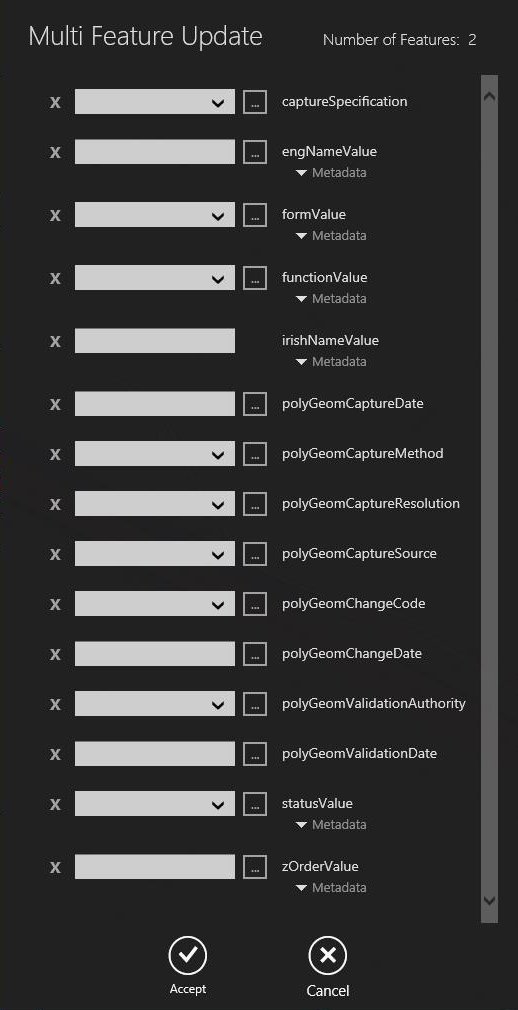
Task: Click the scrollbar down arrow
Action: click(x=490, y=900)
